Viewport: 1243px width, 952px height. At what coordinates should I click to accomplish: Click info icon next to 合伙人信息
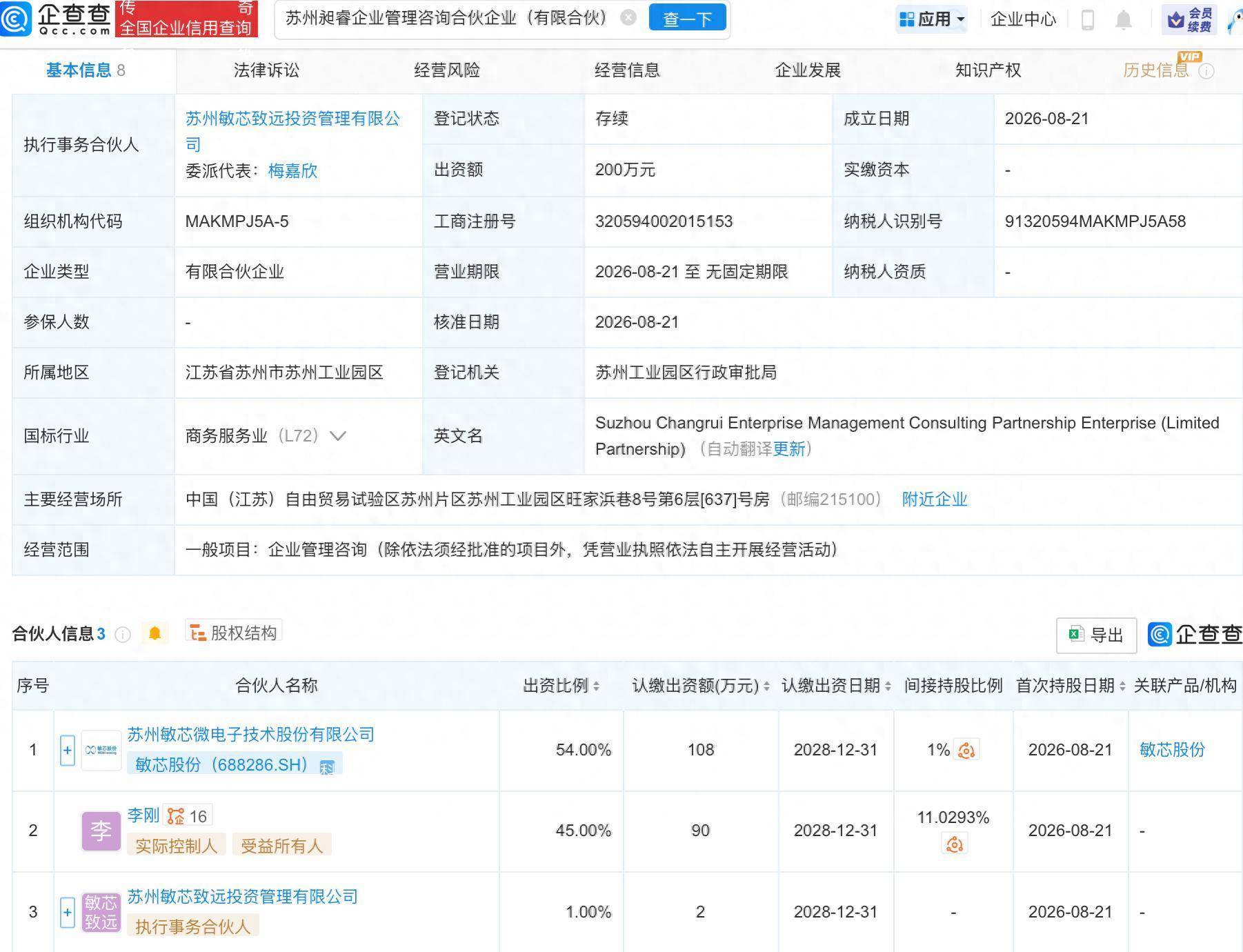click(123, 635)
